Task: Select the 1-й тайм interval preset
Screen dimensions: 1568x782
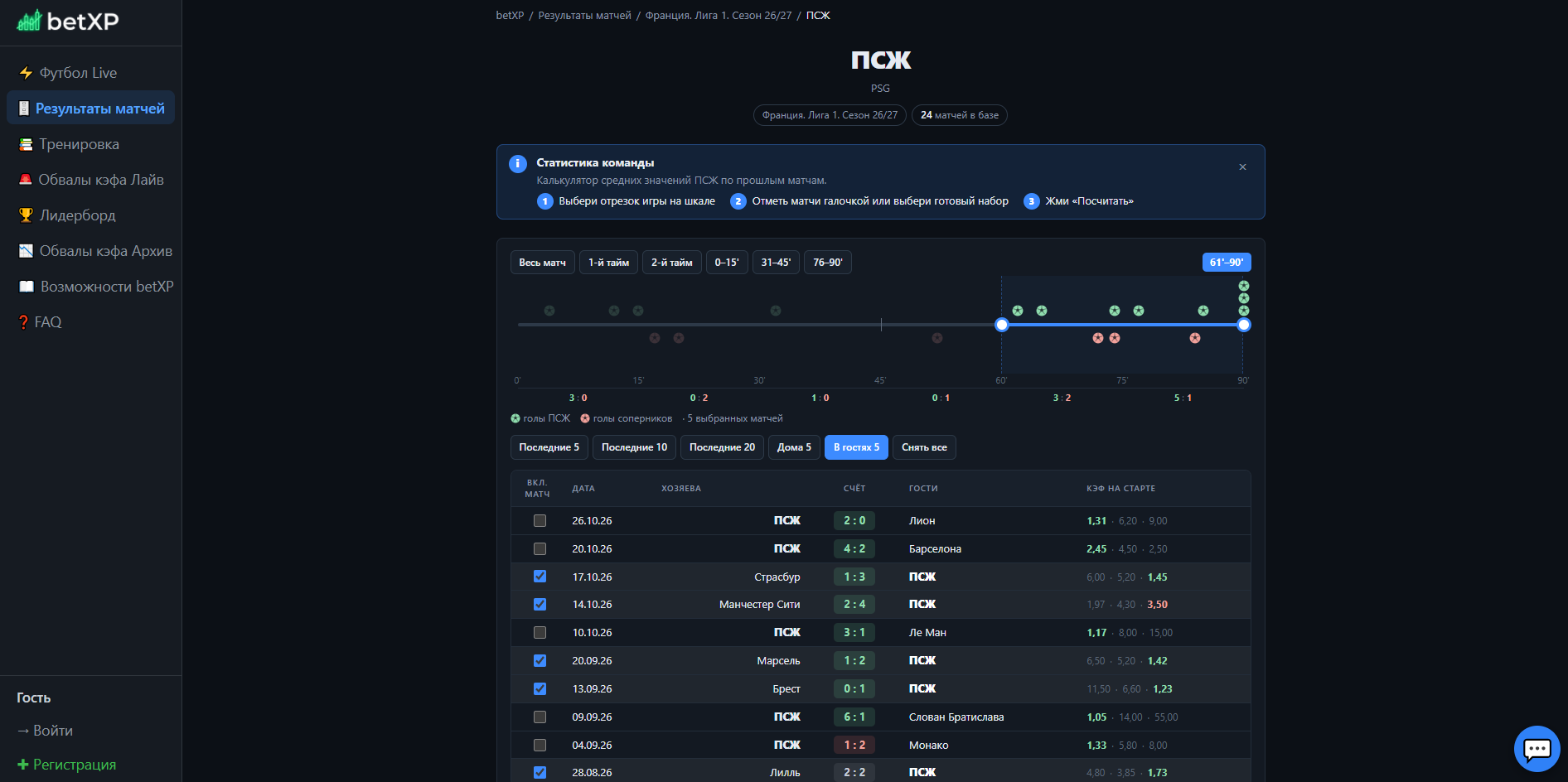Action: 608,263
